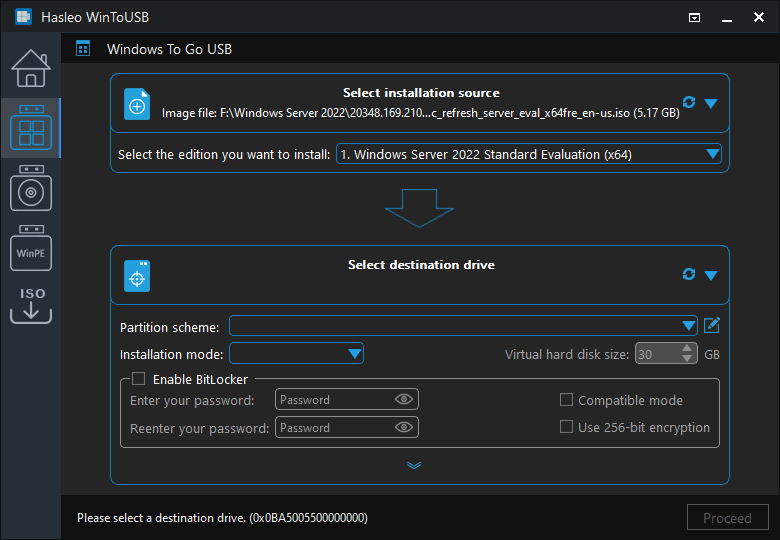Click the Enter your password field

pos(347,399)
